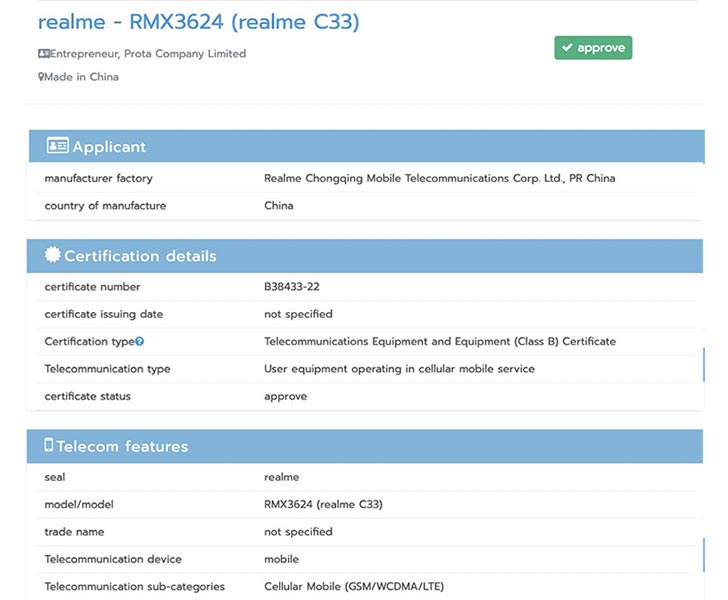Click the 'seal' label
The height and width of the screenshot is (600, 728).
click(55, 477)
